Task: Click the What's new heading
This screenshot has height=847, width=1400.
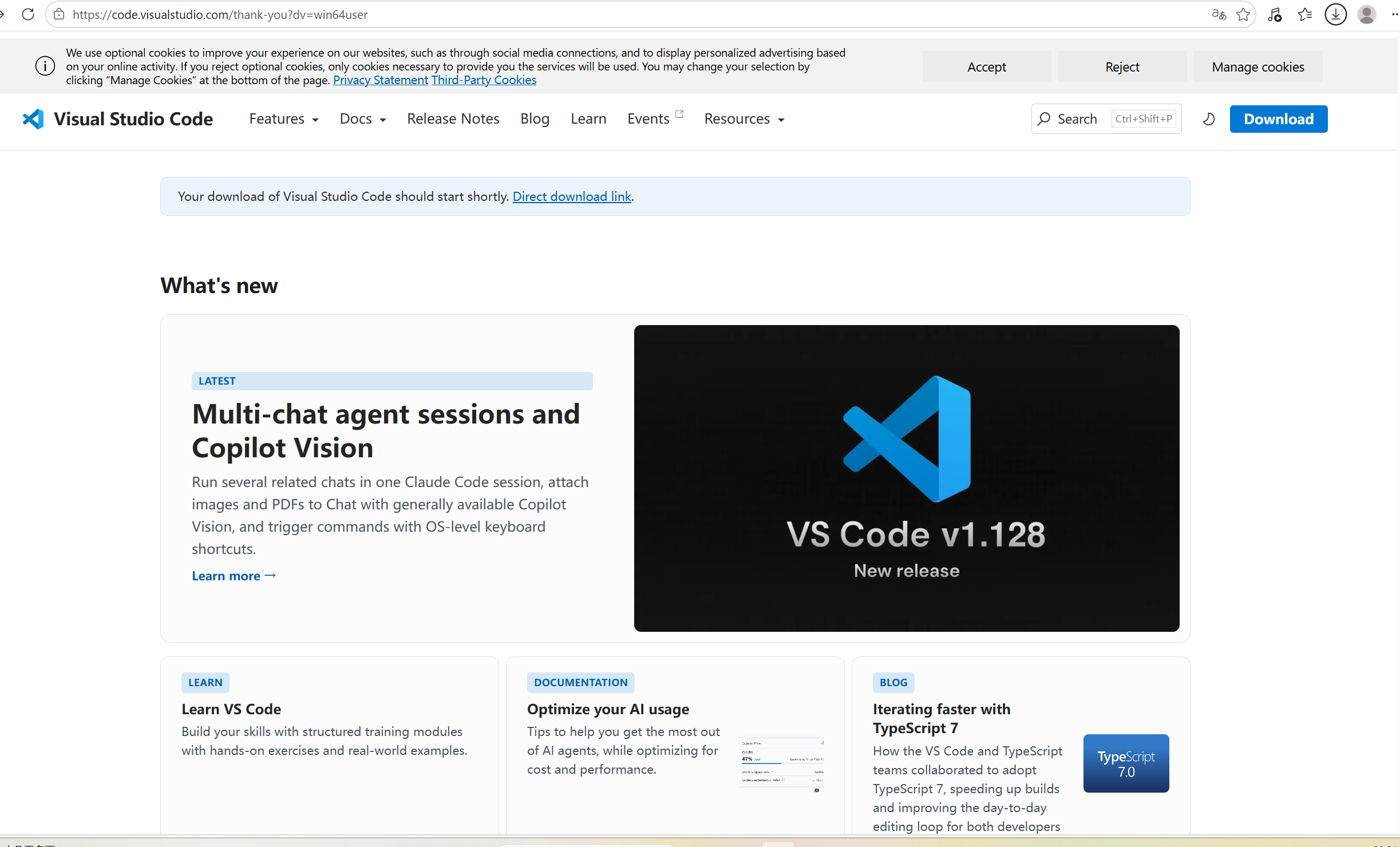Action: pos(219,286)
